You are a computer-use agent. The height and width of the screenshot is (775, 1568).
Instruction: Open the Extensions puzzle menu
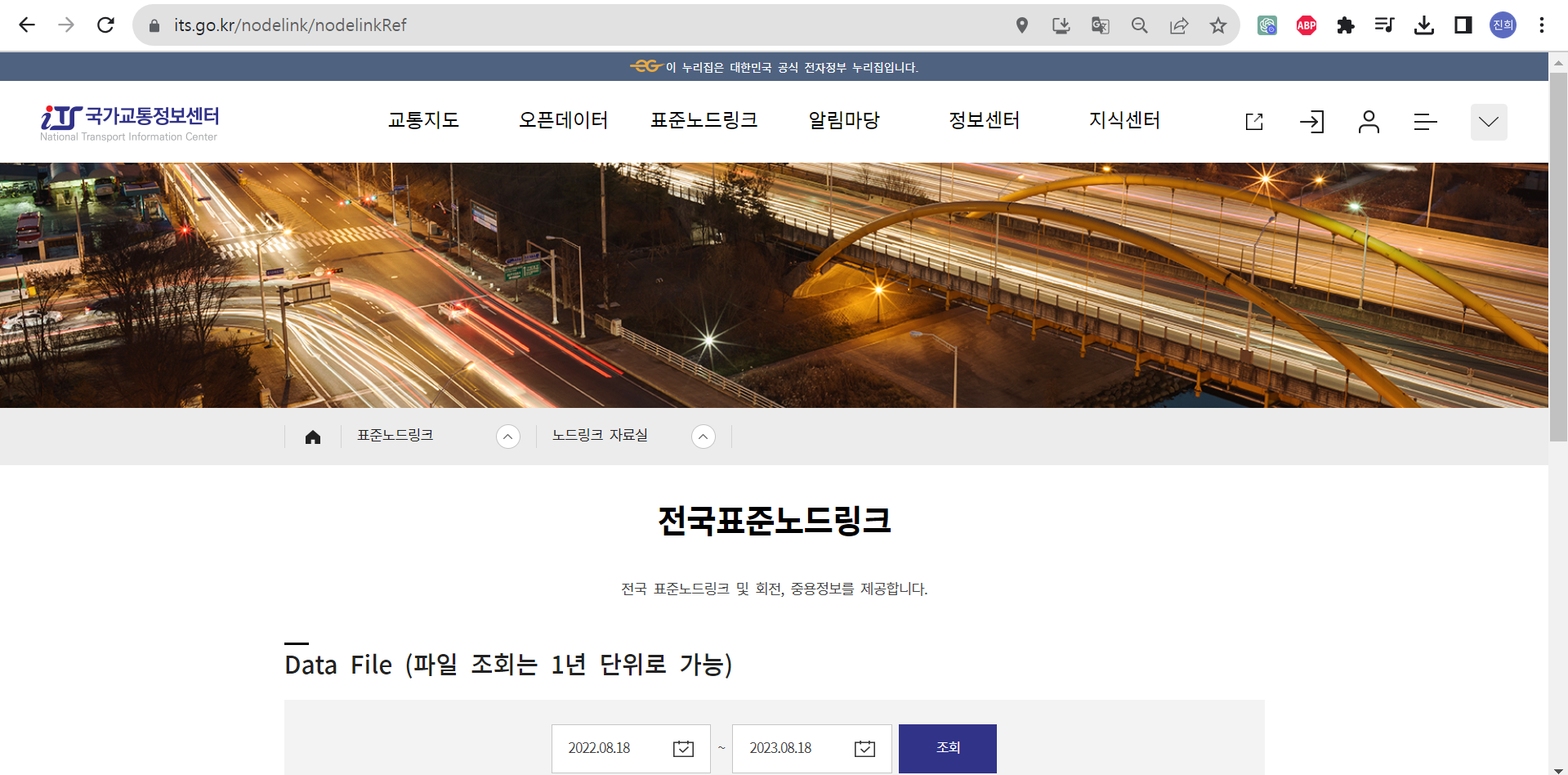(x=1346, y=25)
